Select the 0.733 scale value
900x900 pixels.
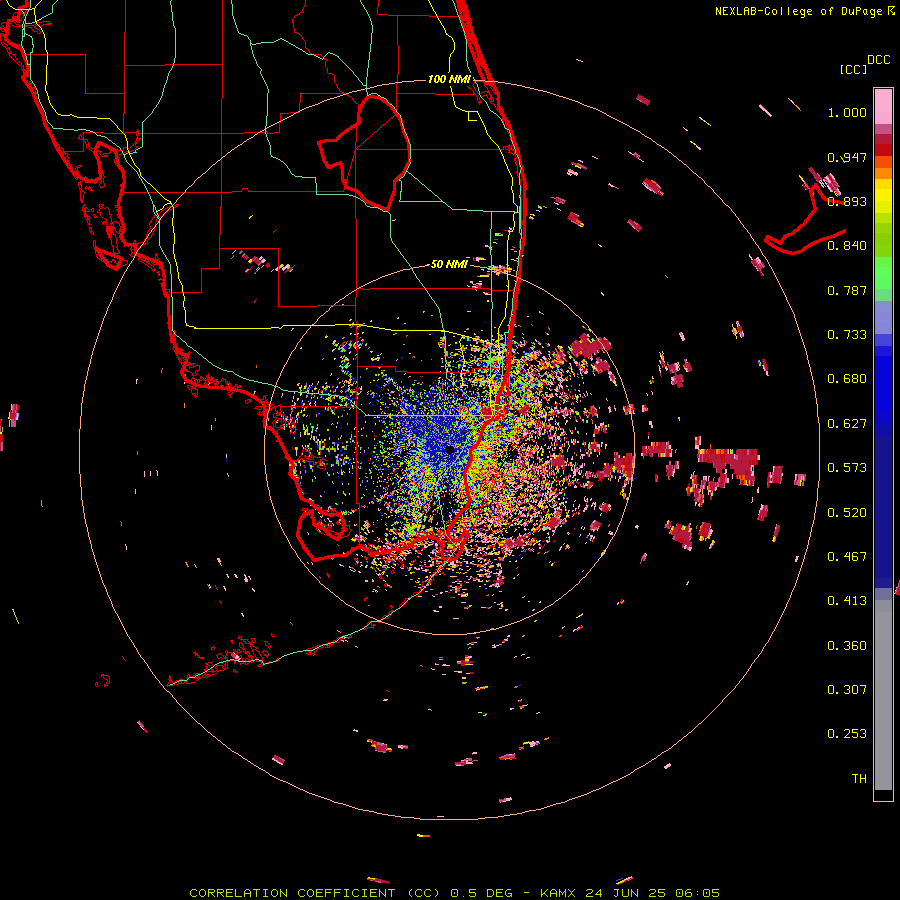(x=847, y=335)
